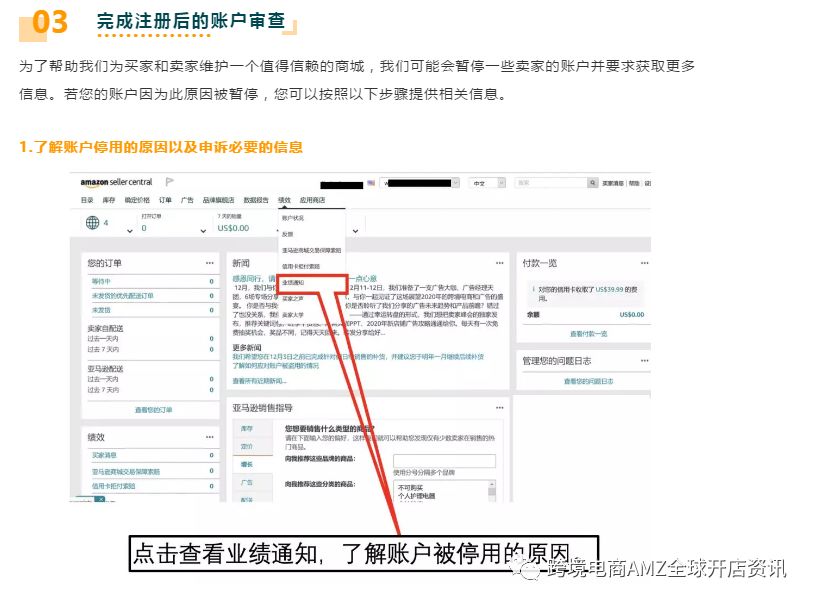Open the 绩效 widget options (…)
Screen dimensions: 813x604
(x=209, y=437)
